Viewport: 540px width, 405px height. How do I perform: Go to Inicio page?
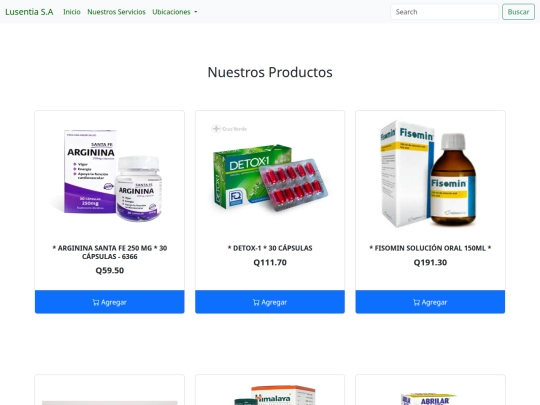(72, 12)
